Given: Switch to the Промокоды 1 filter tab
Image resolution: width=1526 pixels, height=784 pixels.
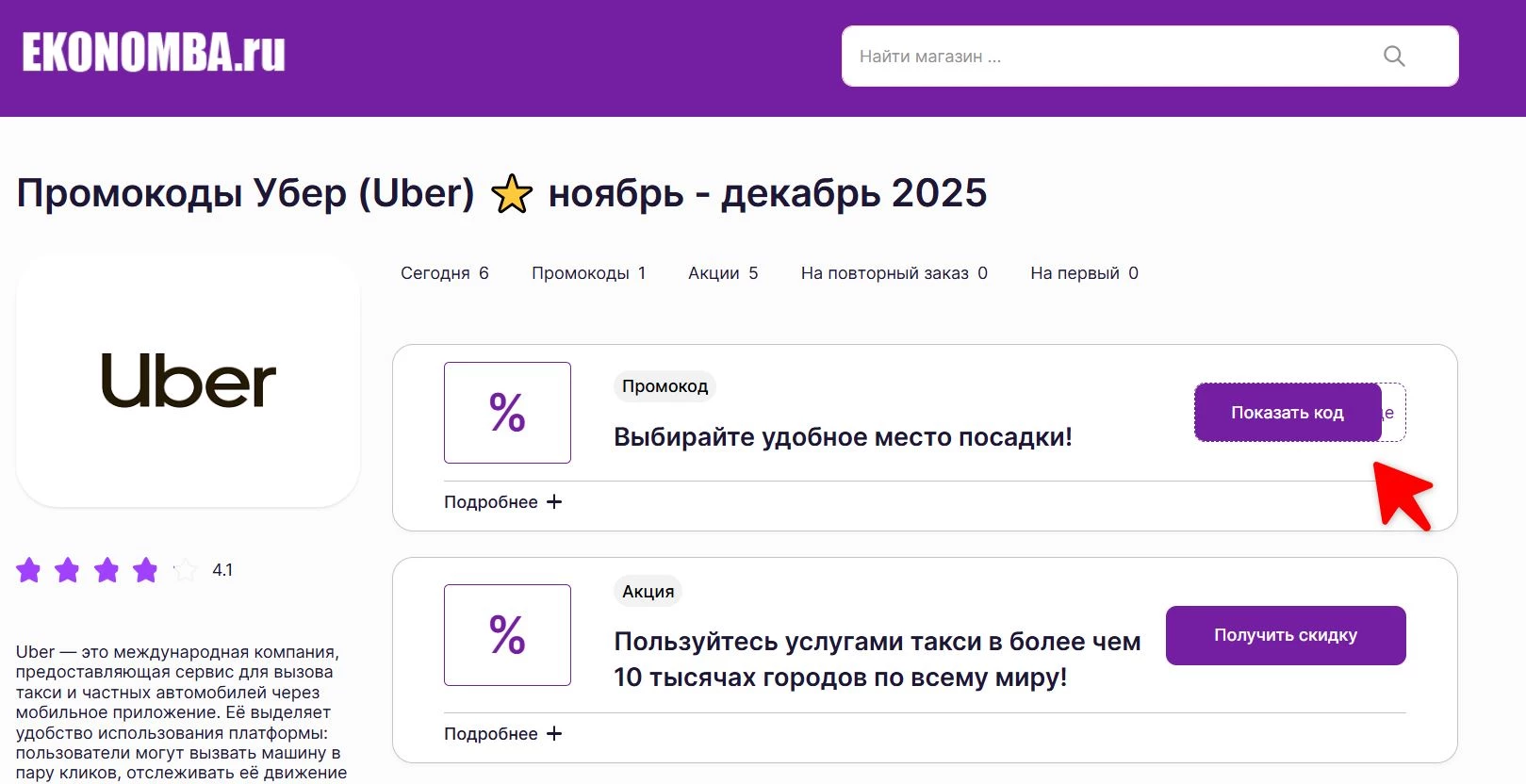Looking at the screenshot, I should point(588,272).
